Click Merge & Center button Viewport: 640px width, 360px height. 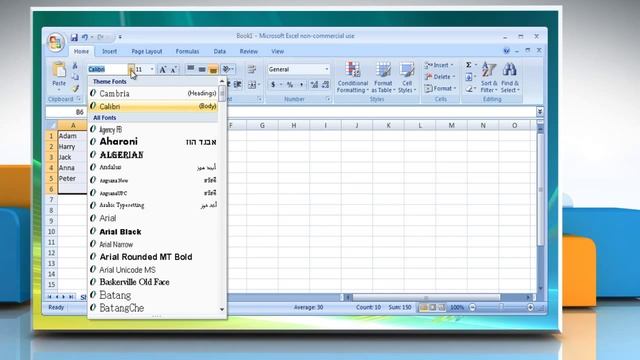253,84
